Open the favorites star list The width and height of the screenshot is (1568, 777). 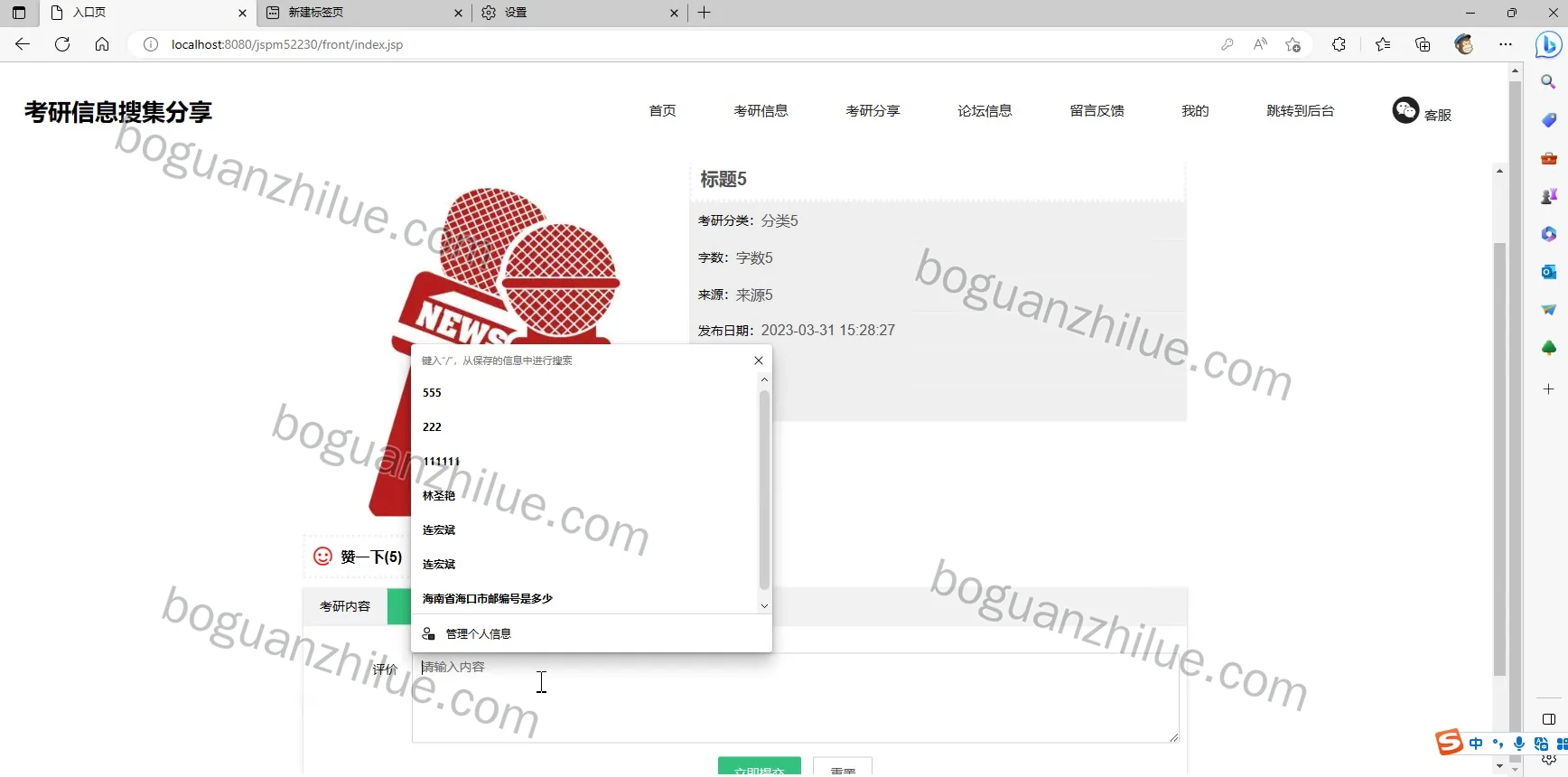pos(1383,44)
